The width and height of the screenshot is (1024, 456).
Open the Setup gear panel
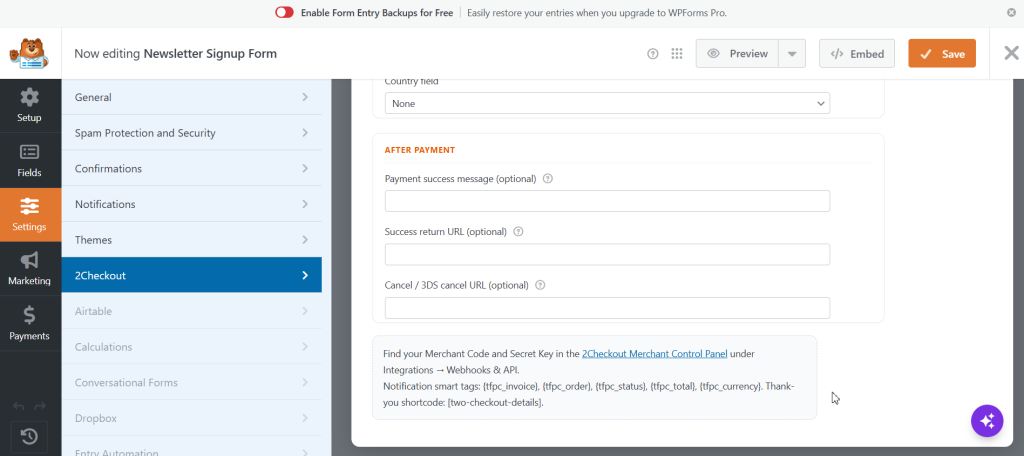tap(29, 106)
